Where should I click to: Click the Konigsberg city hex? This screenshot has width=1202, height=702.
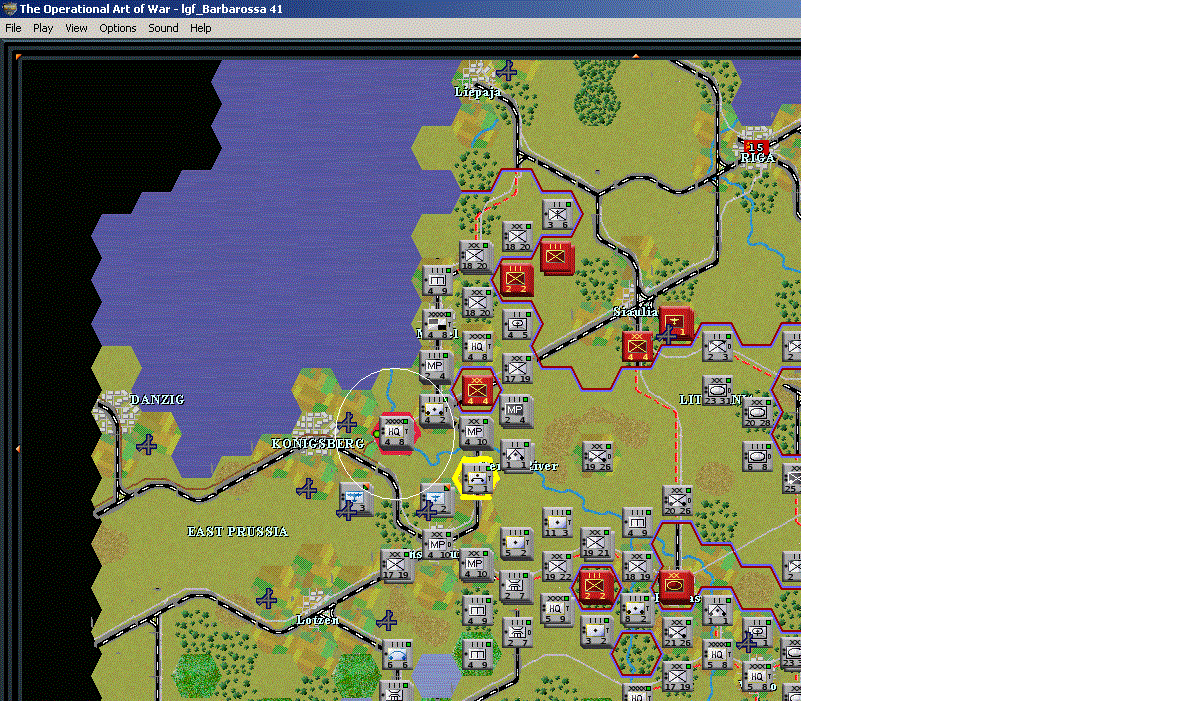(x=318, y=430)
